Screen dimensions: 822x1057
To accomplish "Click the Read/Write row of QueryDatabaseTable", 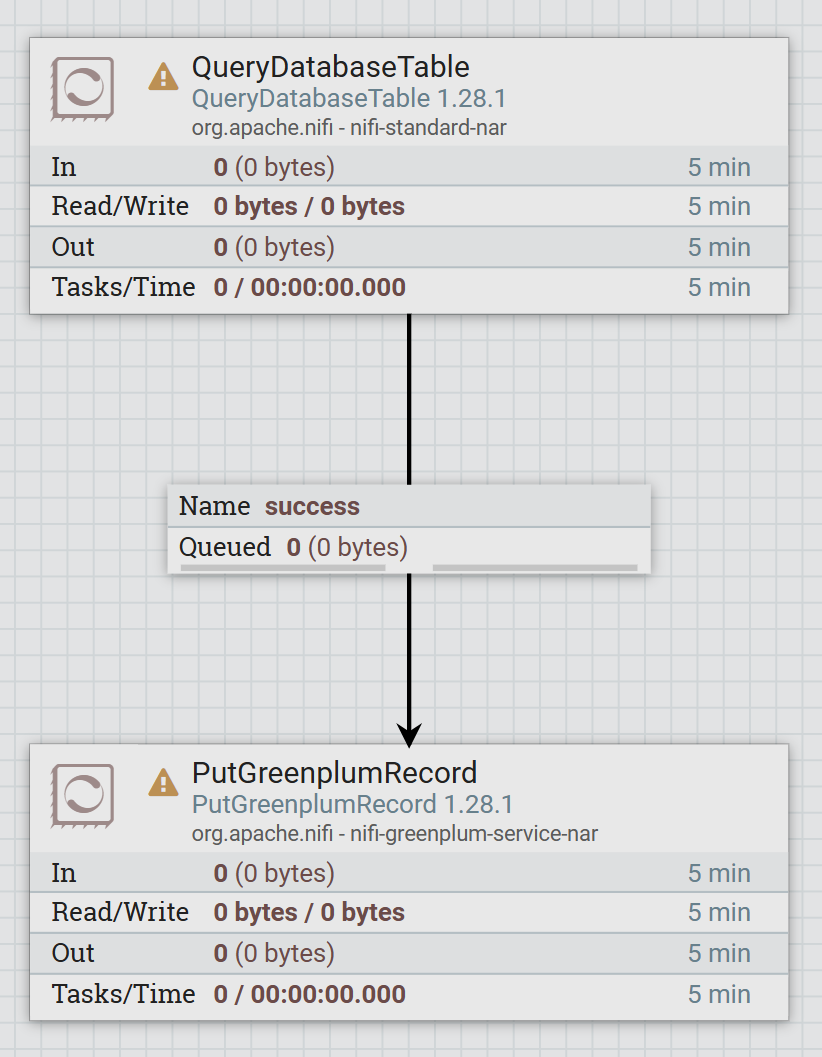I will (x=409, y=206).
